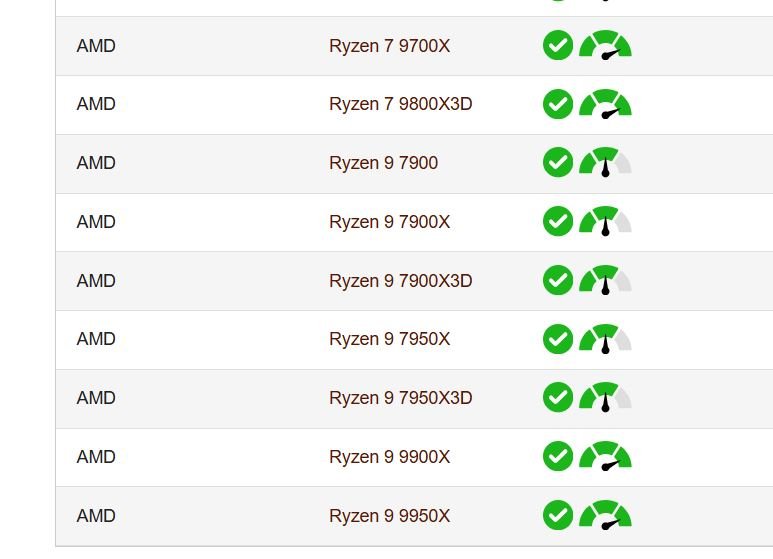
Task: Open the Ryzen 9 7900 link
Action: coord(383,163)
